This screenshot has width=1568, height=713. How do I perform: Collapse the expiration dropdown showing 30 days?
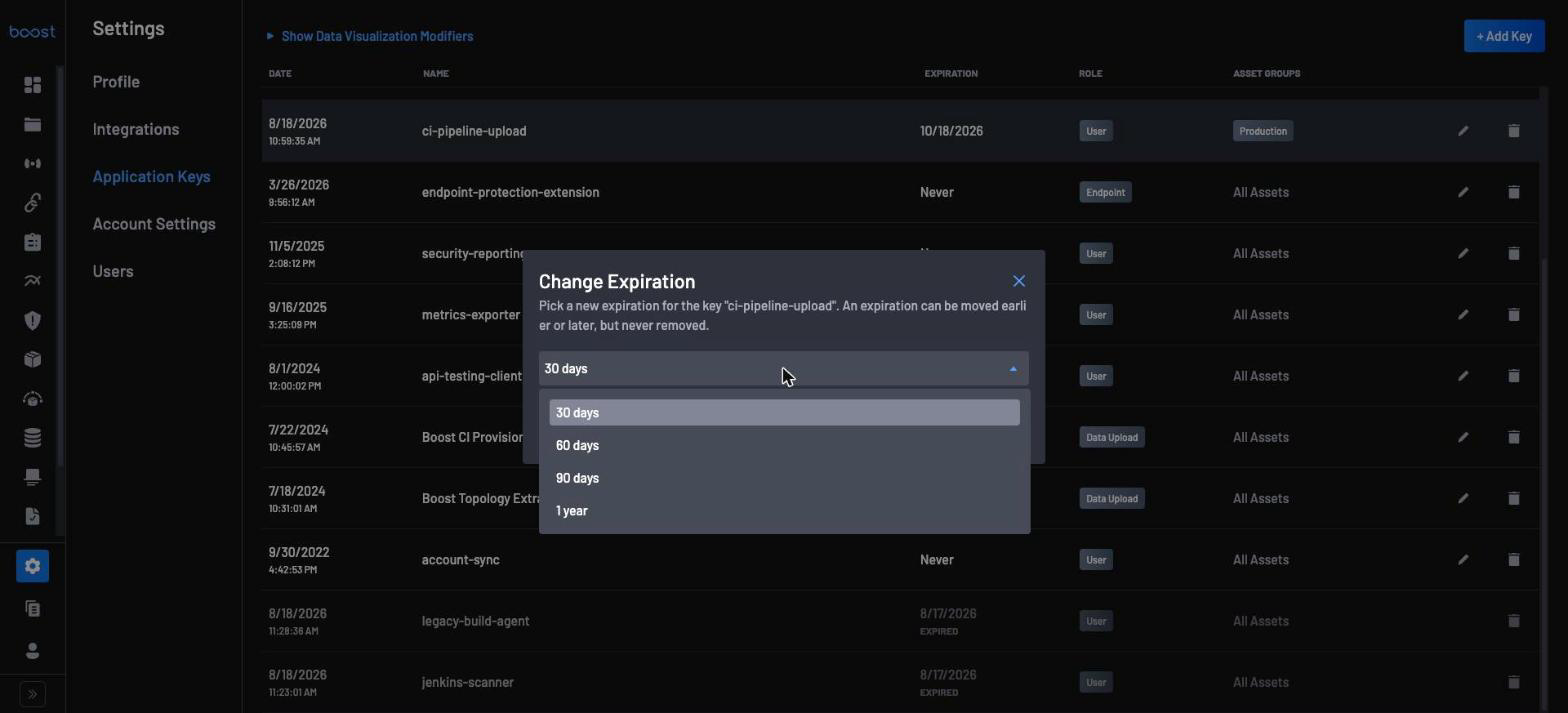click(x=783, y=369)
